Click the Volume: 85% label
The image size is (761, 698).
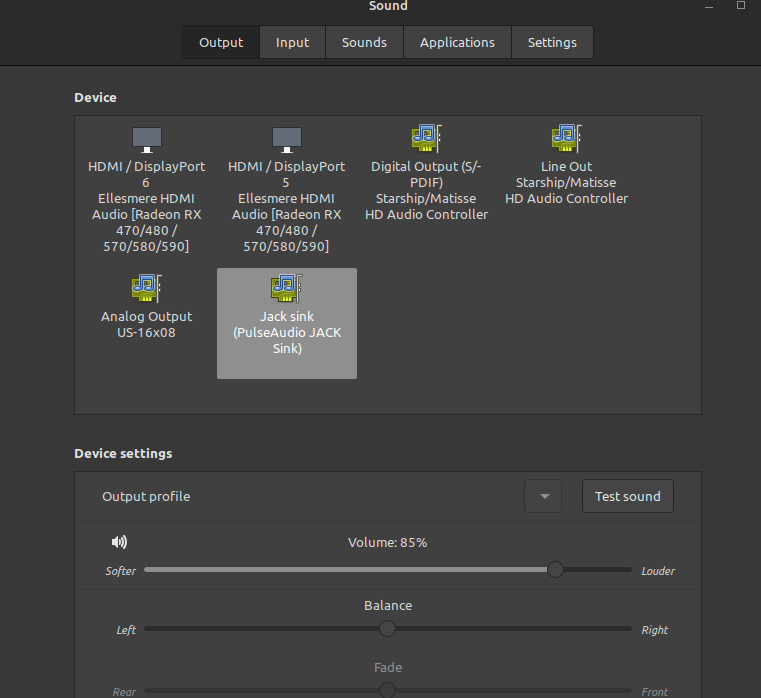(387, 542)
